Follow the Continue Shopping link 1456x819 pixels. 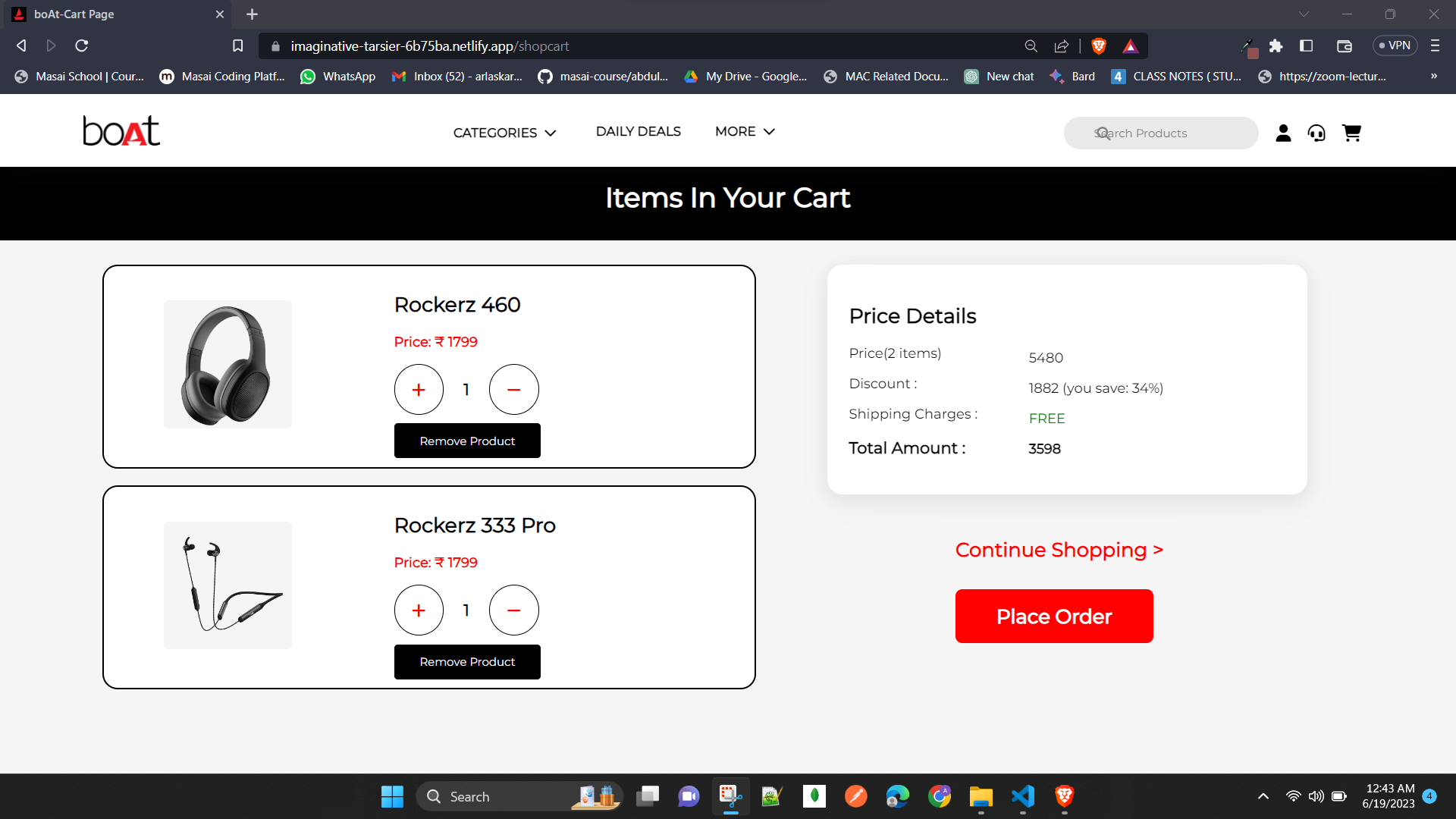1059,550
